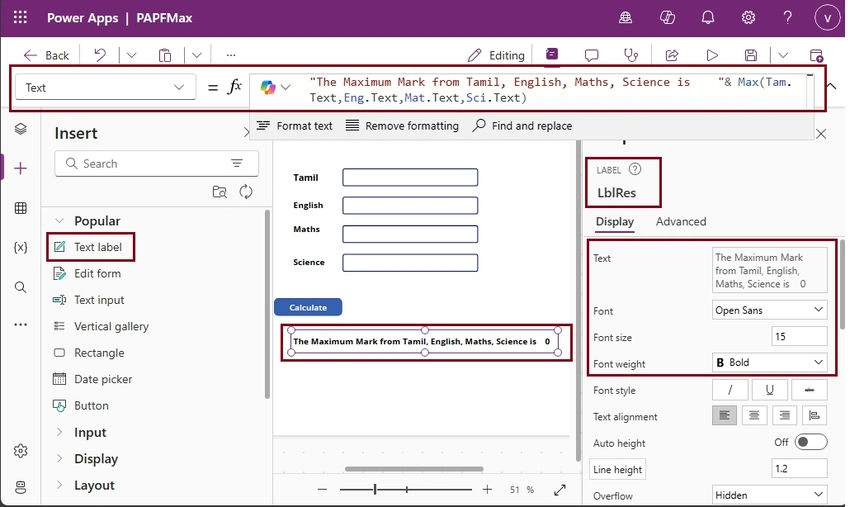
Task: Open Copilot icon in the header
Action: click(667, 17)
